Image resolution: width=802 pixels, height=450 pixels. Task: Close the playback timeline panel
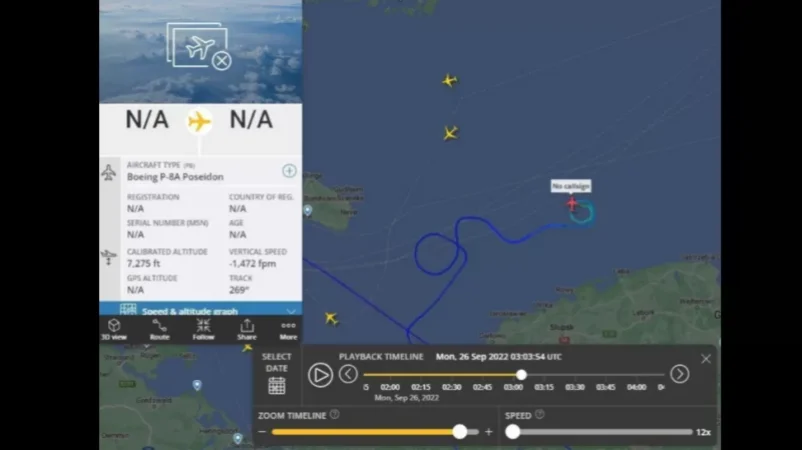706,359
